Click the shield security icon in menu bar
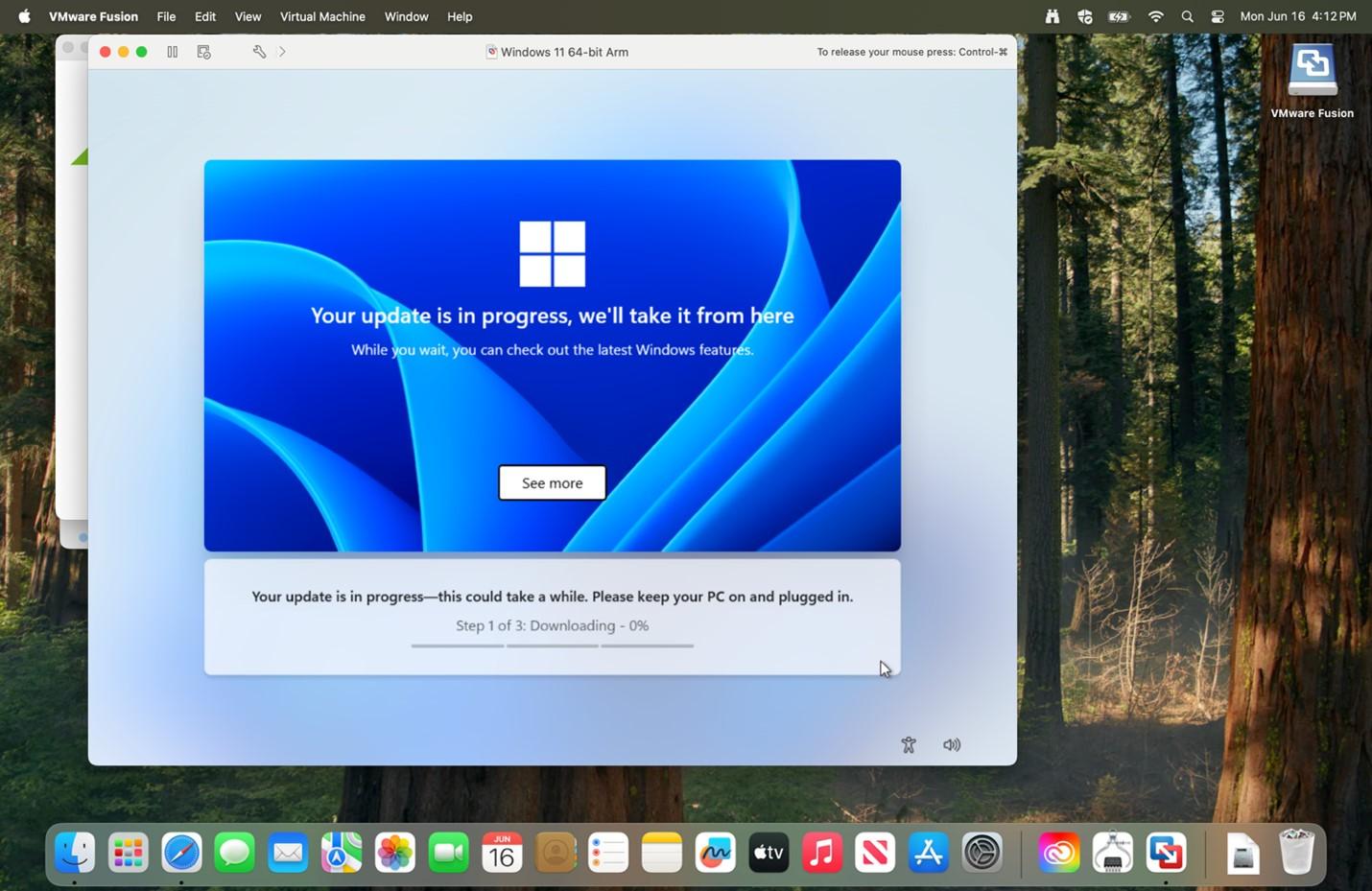 [x=1085, y=16]
